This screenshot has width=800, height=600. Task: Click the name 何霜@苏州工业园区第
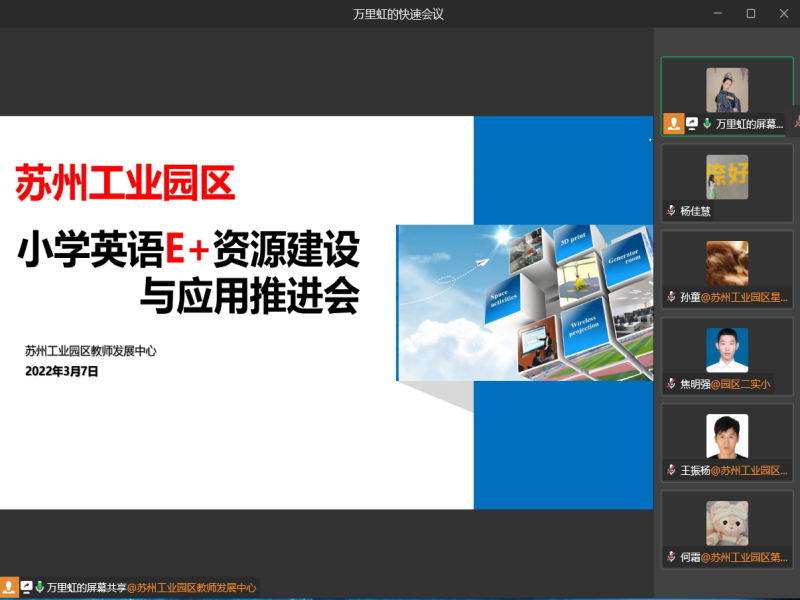[734, 557]
